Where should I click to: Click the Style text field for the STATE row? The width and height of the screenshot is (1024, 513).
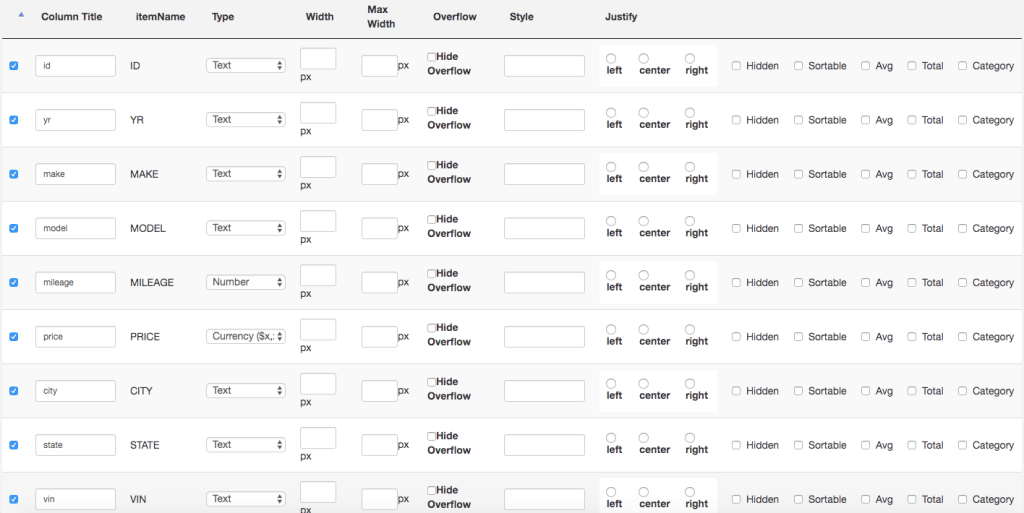[x=544, y=445]
